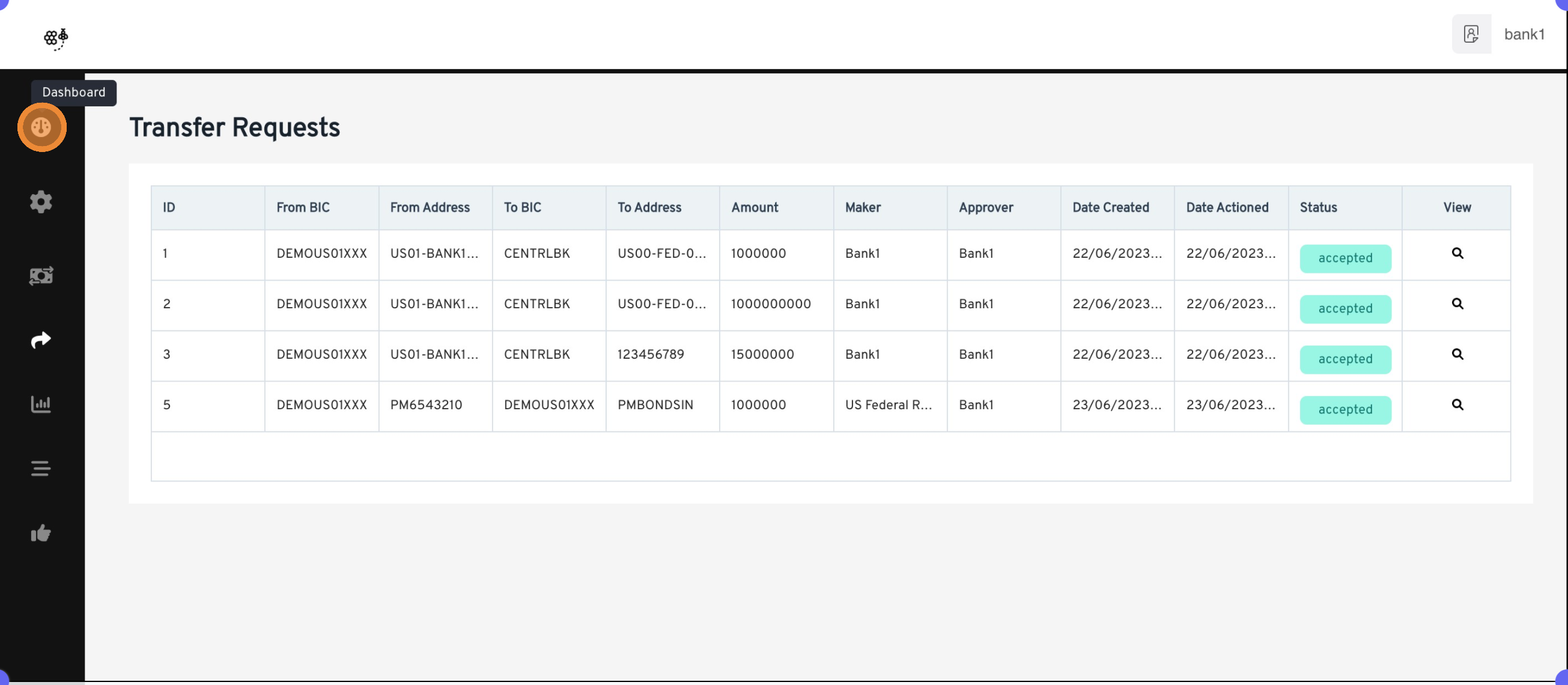Click the ID column header
The height and width of the screenshot is (685, 1568).
[x=208, y=208]
